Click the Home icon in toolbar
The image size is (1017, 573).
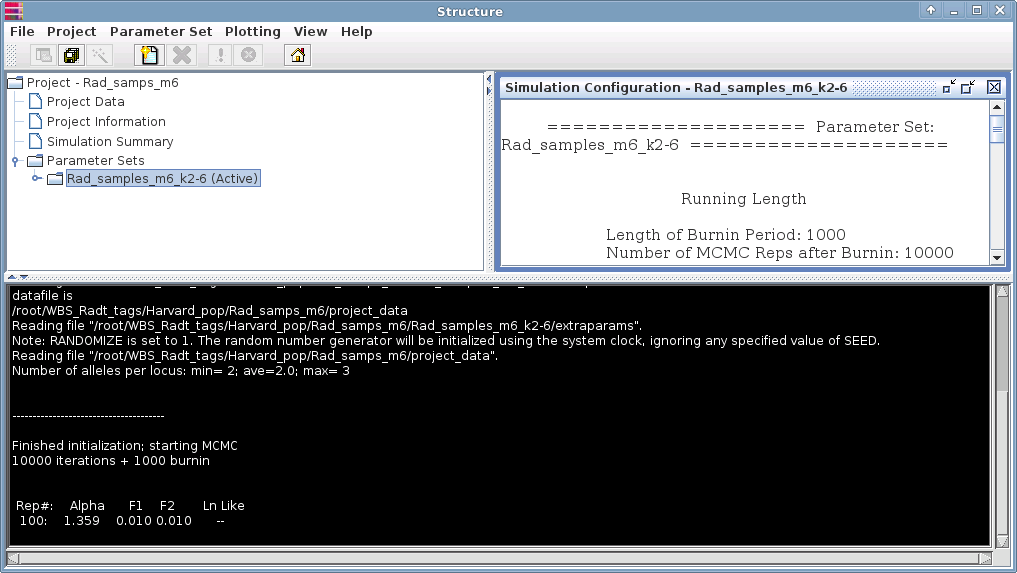click(297, 56)
